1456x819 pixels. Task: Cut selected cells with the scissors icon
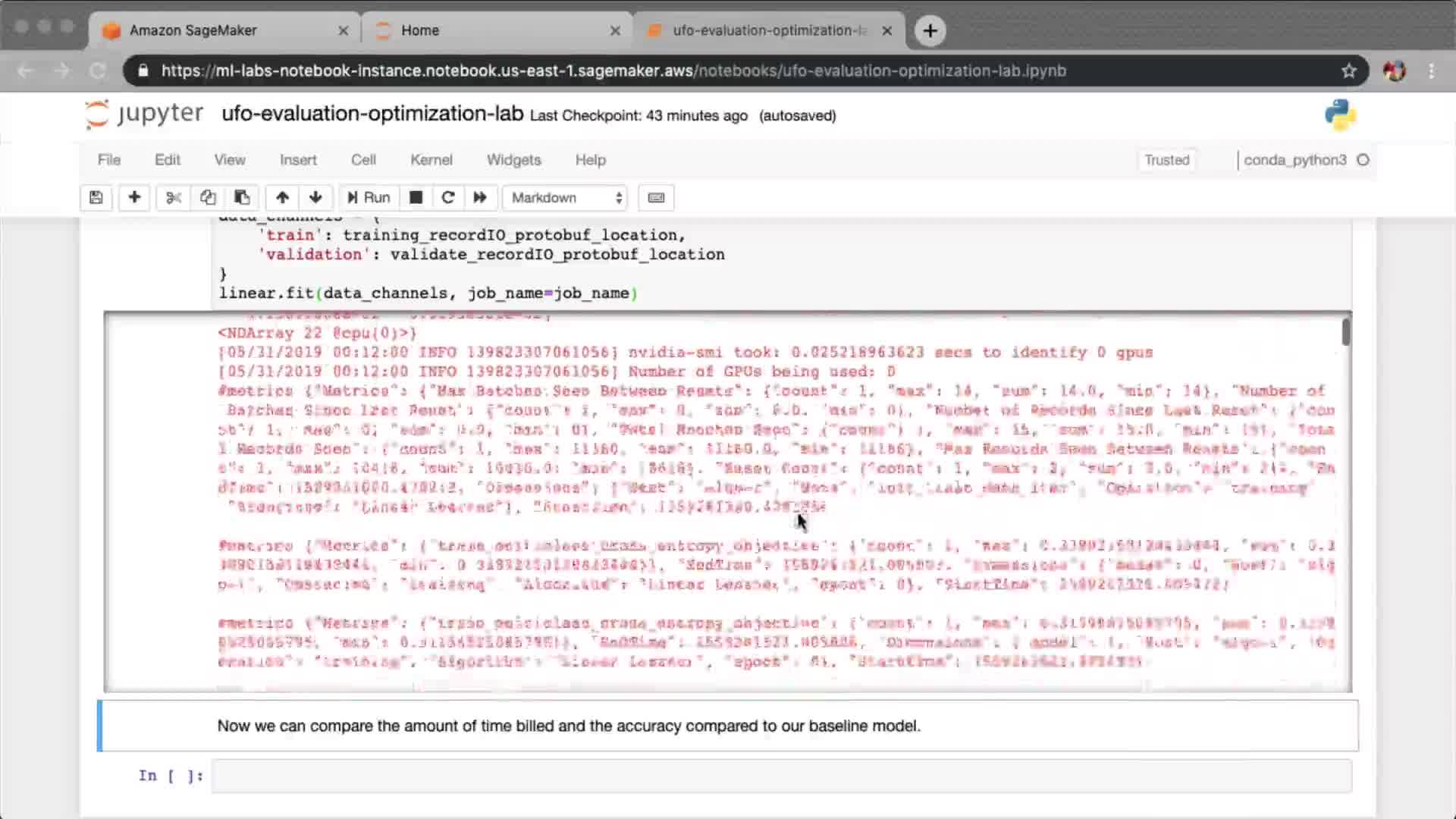tap(174, 198)
